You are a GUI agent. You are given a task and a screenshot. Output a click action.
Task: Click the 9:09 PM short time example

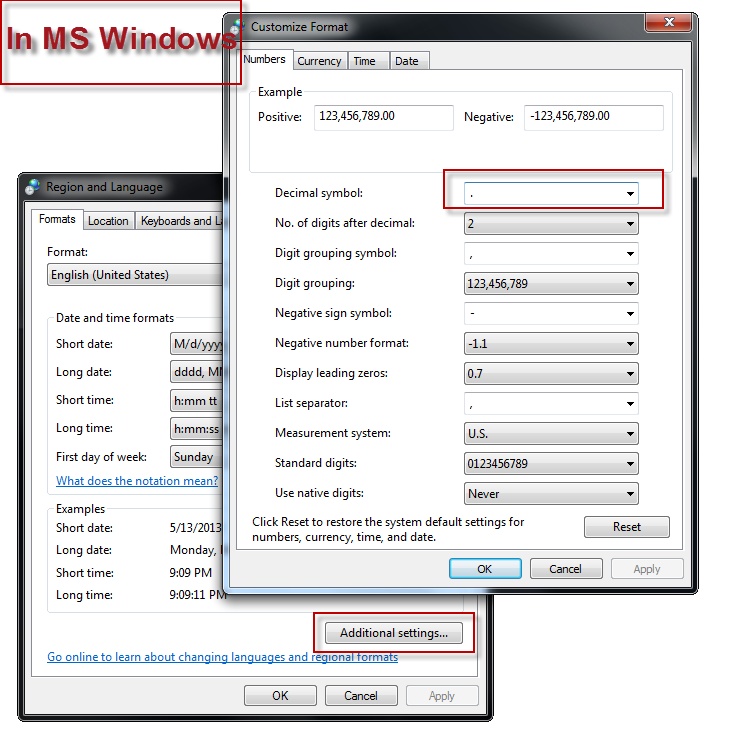click(x=191, y=572)
